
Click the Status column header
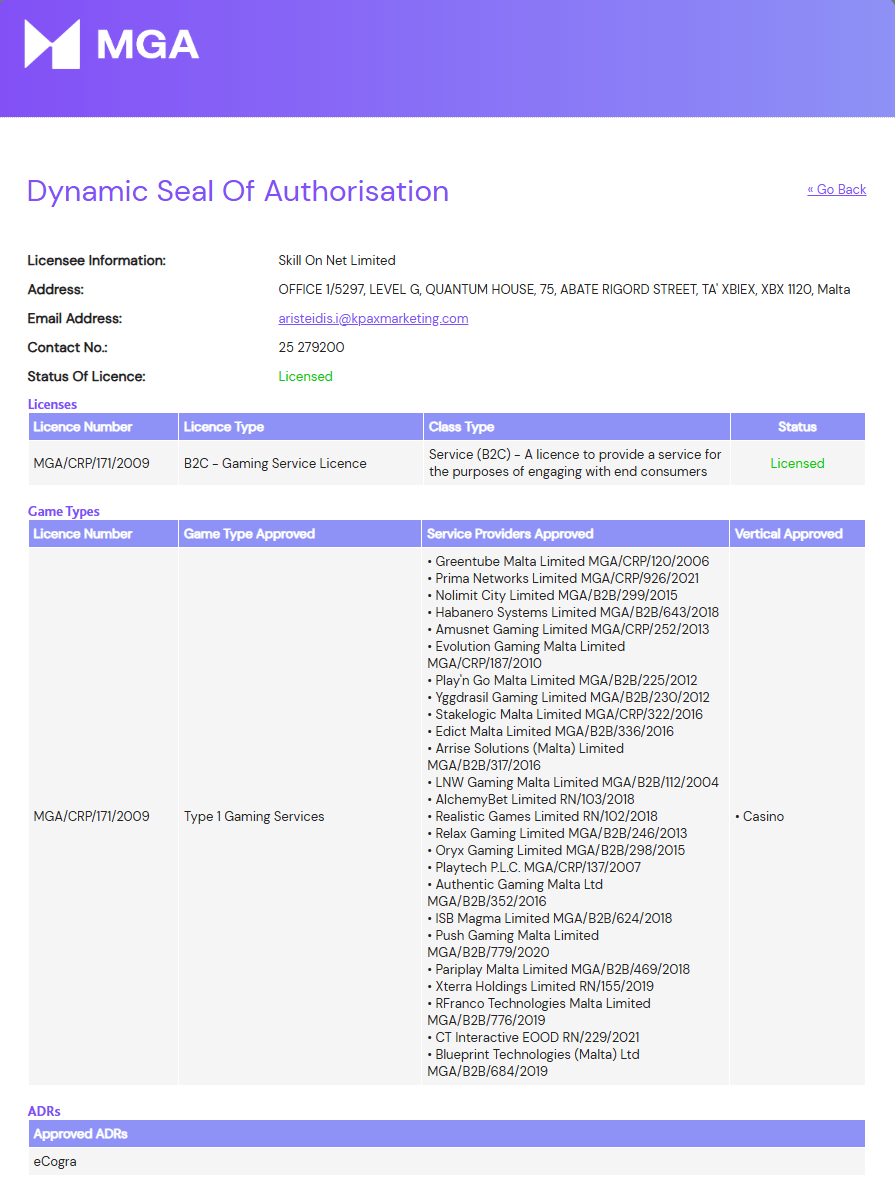coord(797,427)
